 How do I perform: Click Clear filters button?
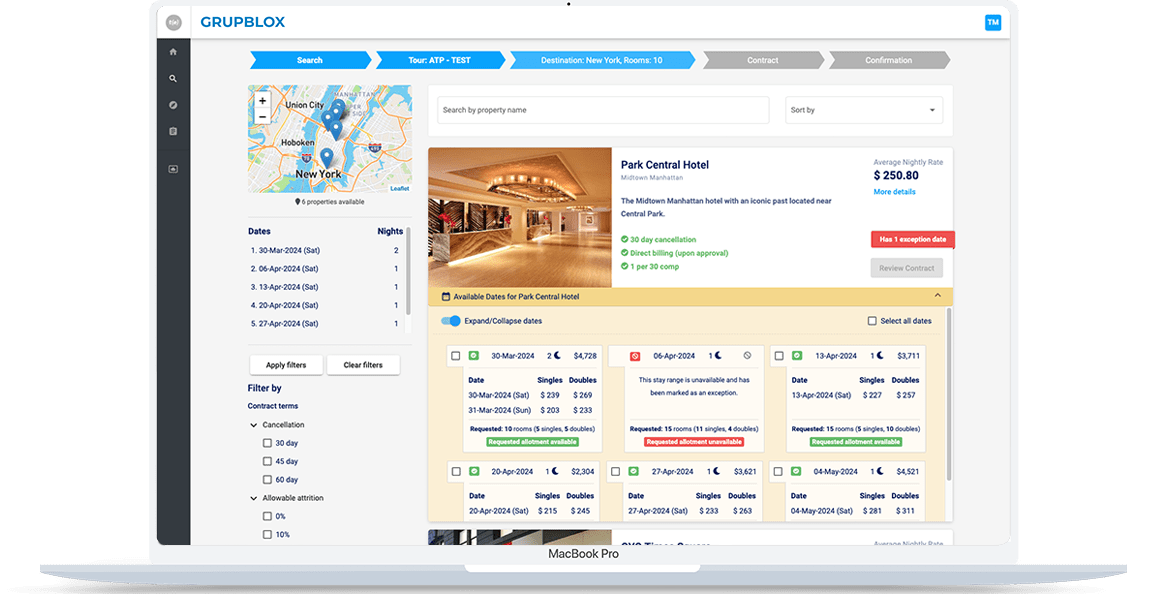(363, 365)
